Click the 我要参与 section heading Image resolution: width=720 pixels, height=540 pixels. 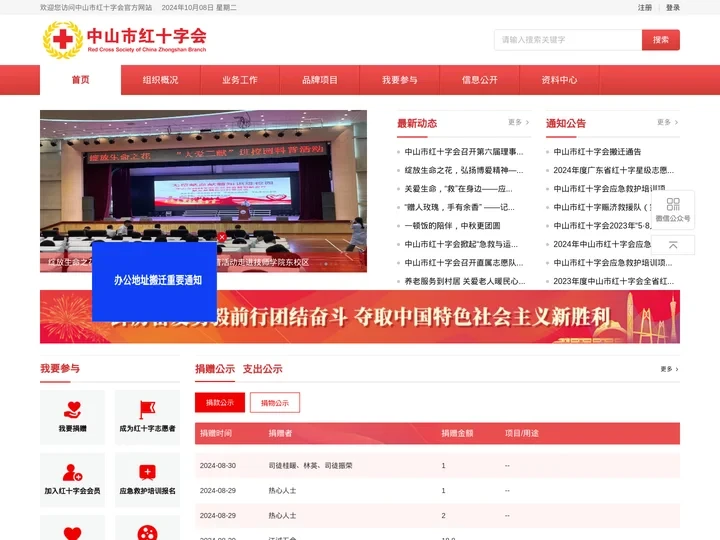click(x=60, y=368)
